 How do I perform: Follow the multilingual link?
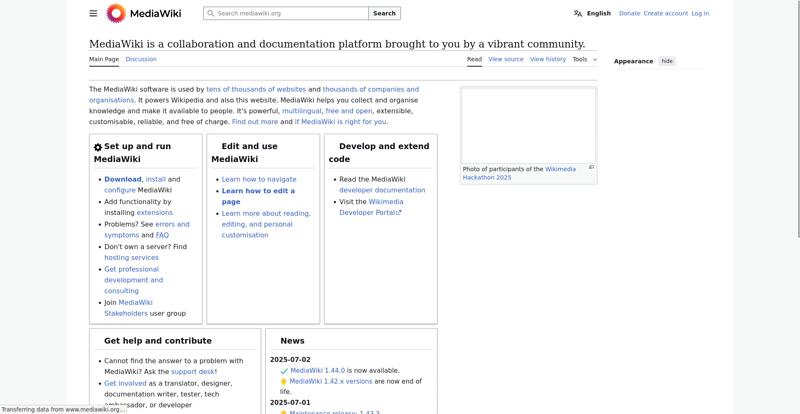[302, 111]
